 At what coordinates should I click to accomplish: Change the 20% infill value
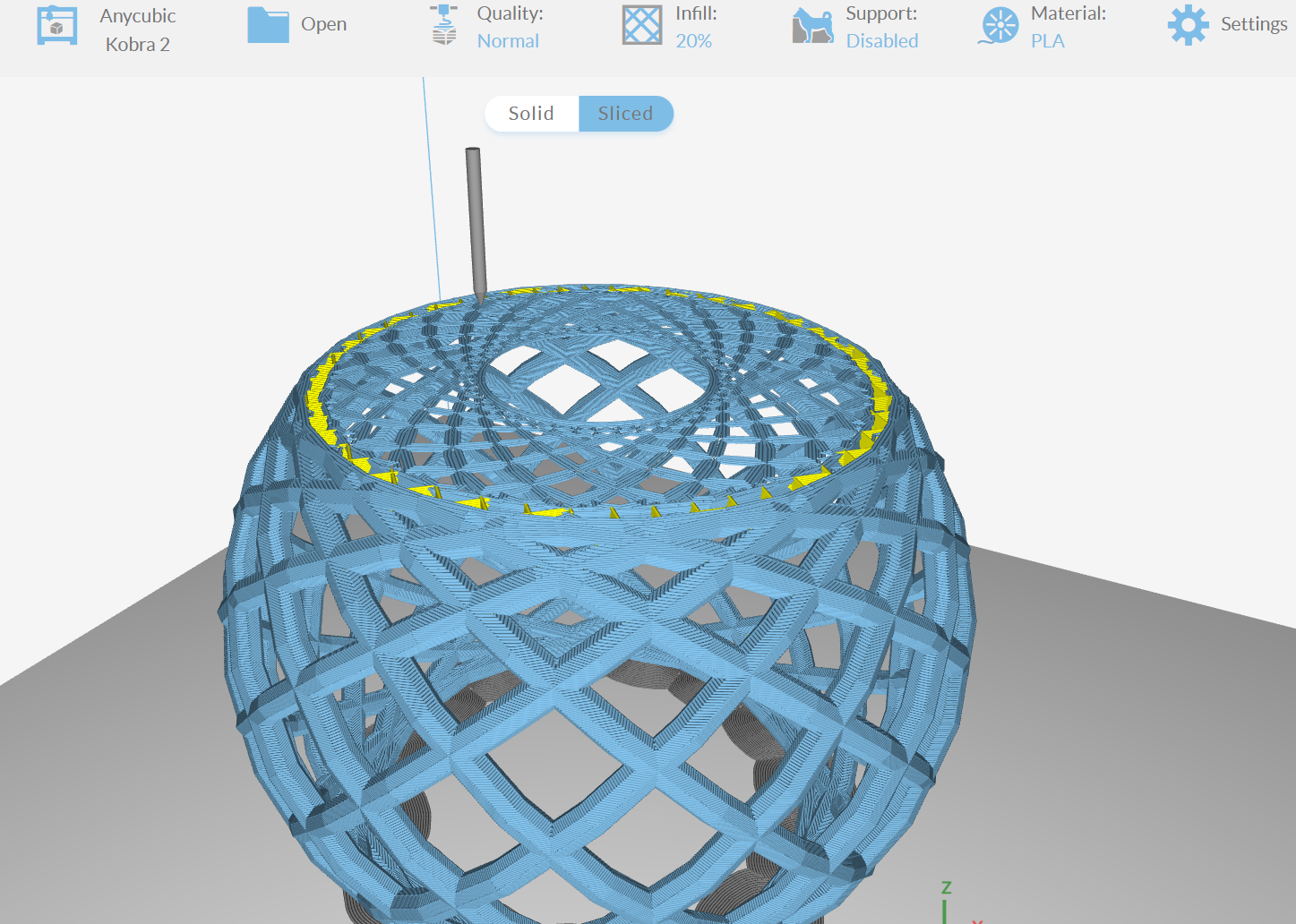694,41
